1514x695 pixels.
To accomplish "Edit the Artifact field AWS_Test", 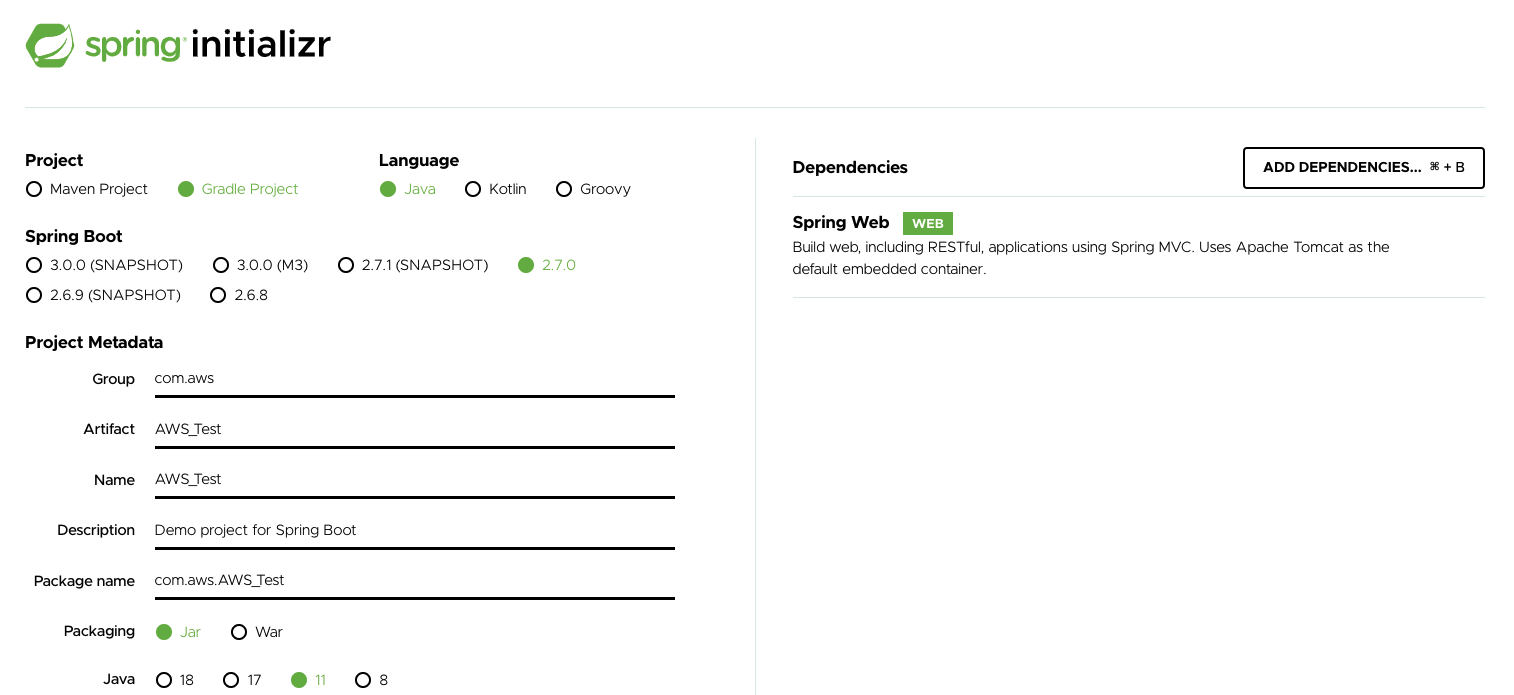I will click(x=414, y=429).
